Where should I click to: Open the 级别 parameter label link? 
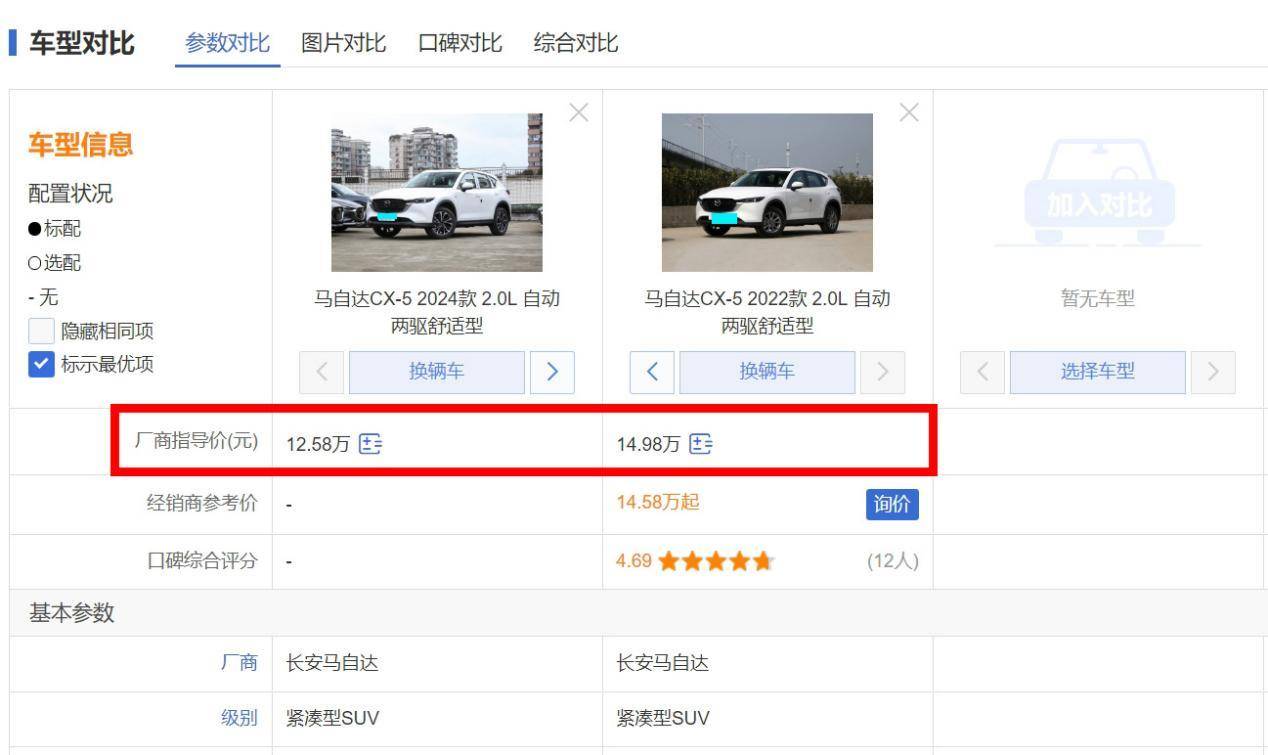pyautogui.click(x=238, y=718)
